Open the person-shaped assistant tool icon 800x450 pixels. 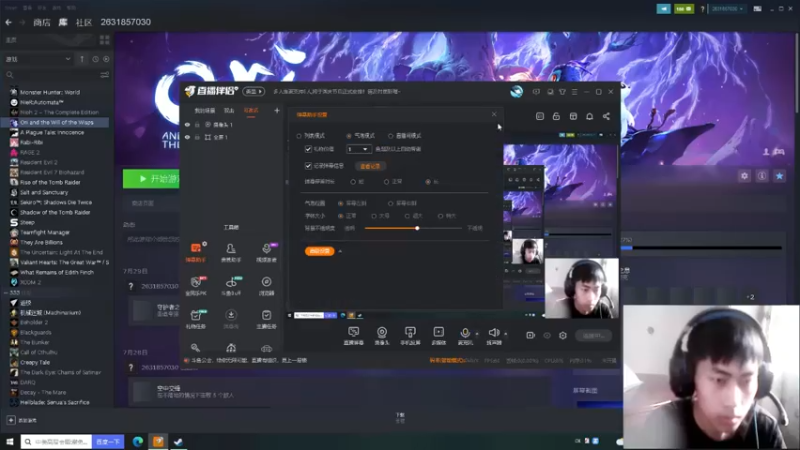point(231,252)
